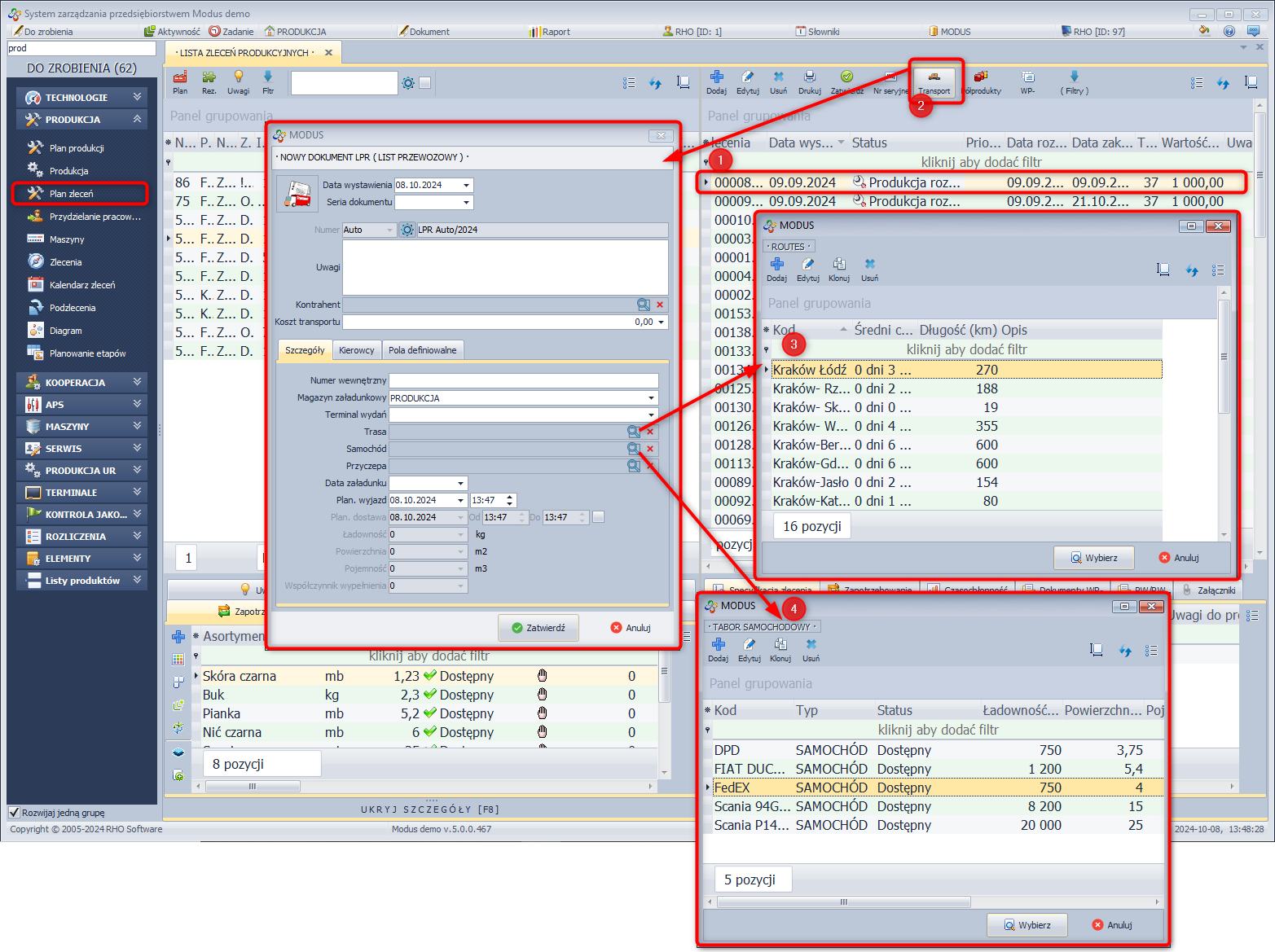Click the Plan icon in left toolbar
Screen dimensions: 1275x952
click(180, 80)
